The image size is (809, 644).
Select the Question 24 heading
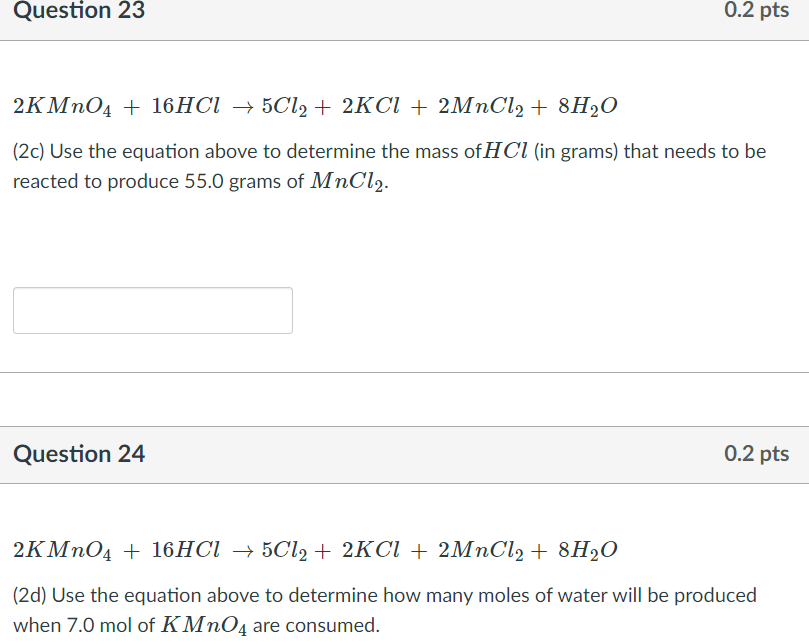(x=79, y=454)
